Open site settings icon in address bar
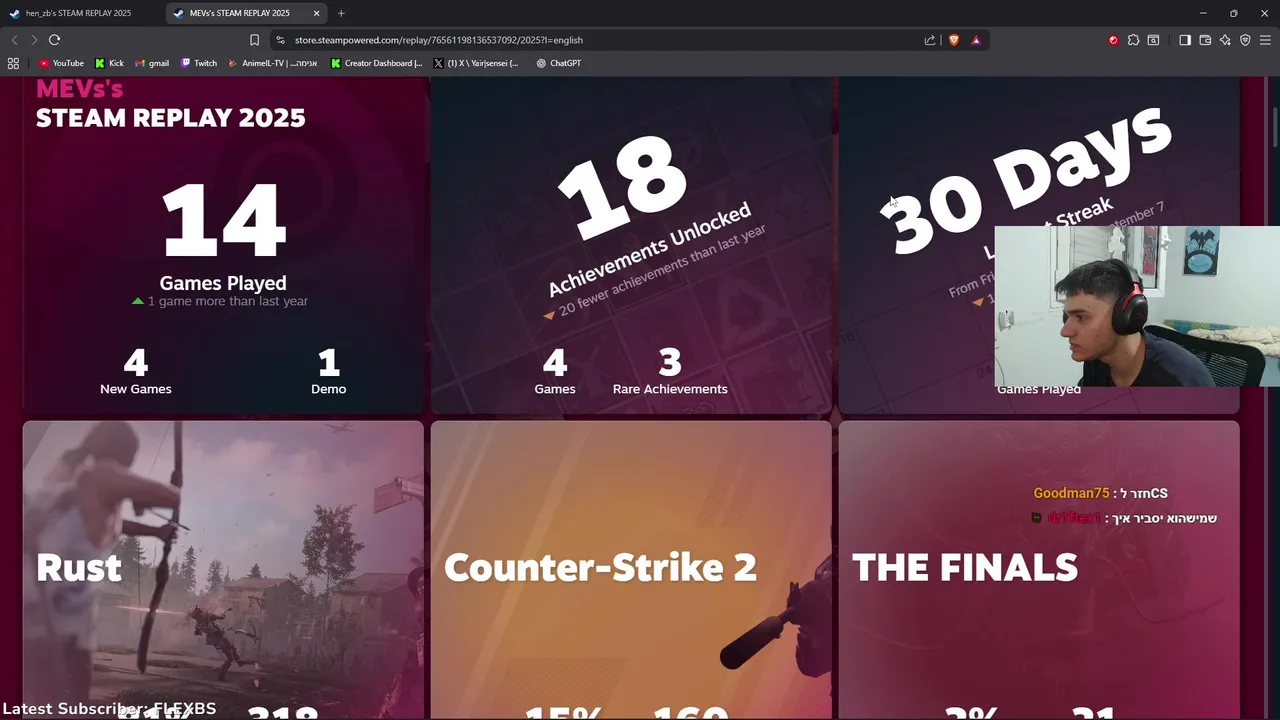 (x=280, y=40)
